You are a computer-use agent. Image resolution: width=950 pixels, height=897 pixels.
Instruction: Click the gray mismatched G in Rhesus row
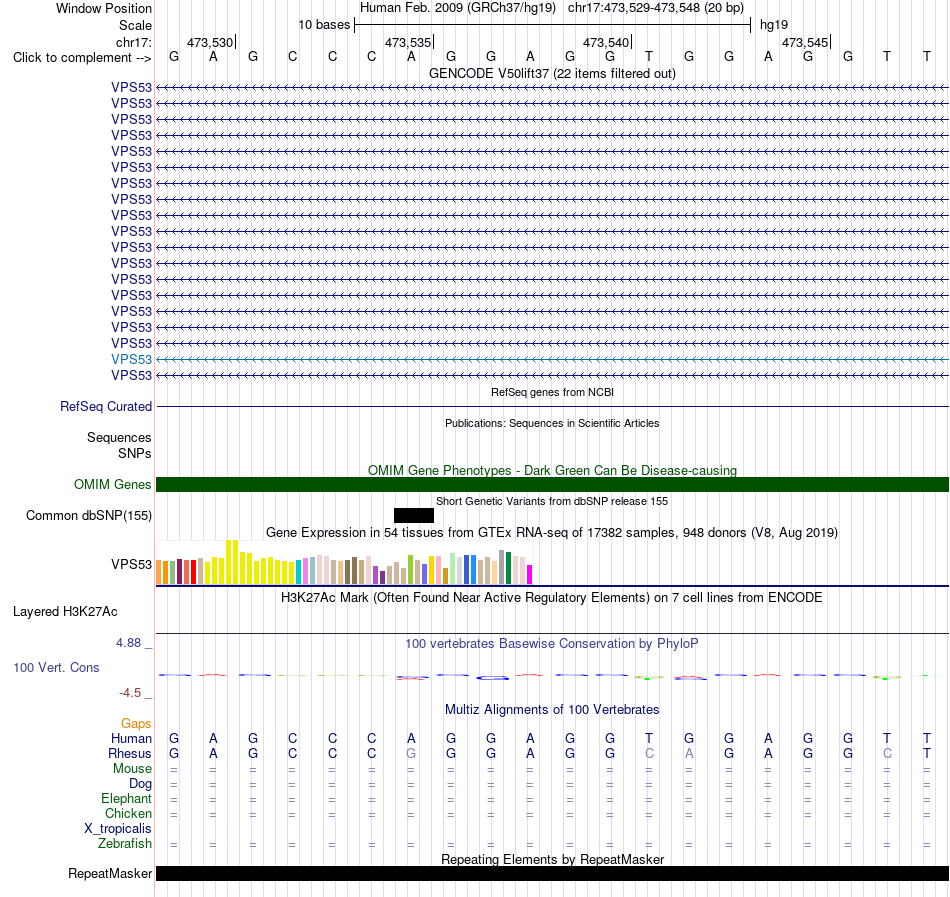411,753
